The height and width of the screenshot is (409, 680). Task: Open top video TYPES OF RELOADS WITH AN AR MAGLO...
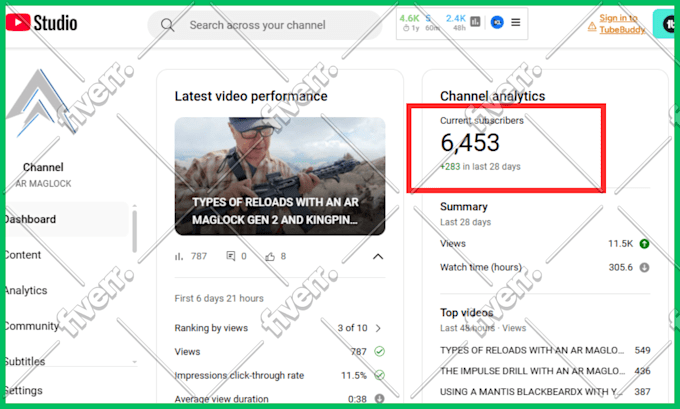click(532, 350)
